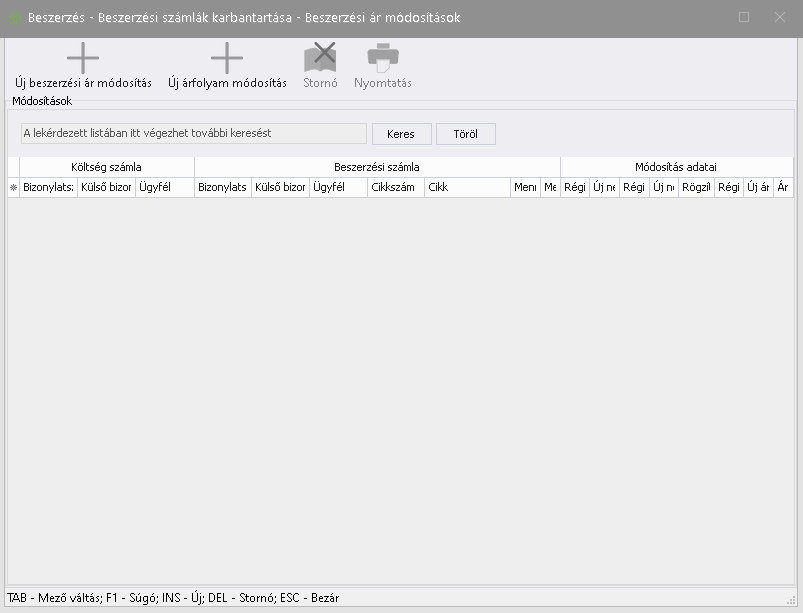The height and width of the screenshot is (613, 803).
Task: Select the Beszerzési számla column group header
Action: click(377, 167)
